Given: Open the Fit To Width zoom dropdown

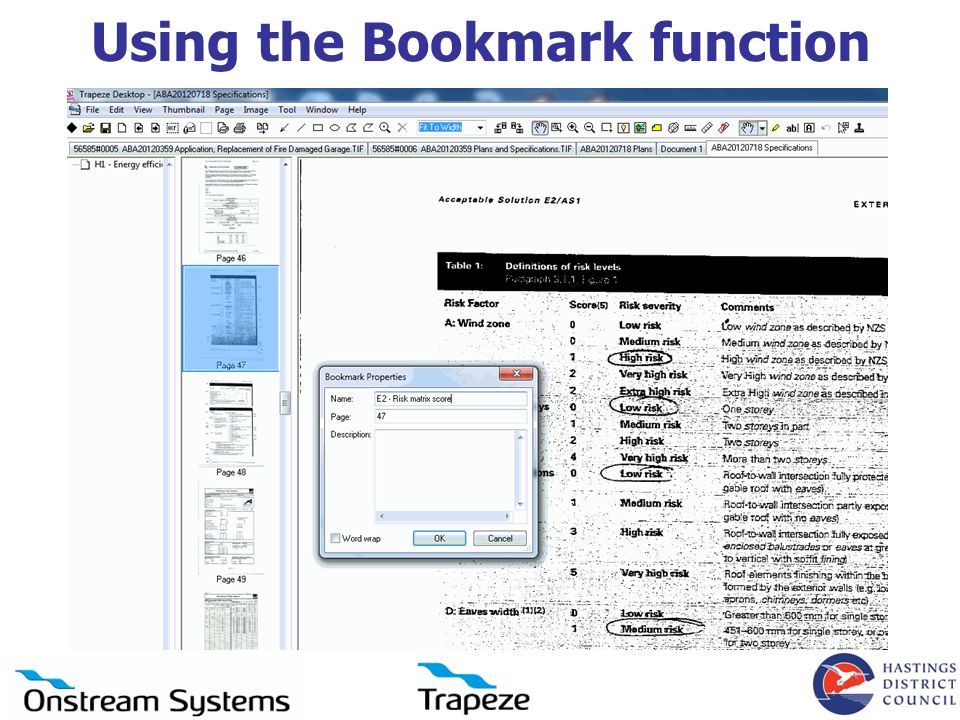Looking at the screenshot, I should coord(481,127).
